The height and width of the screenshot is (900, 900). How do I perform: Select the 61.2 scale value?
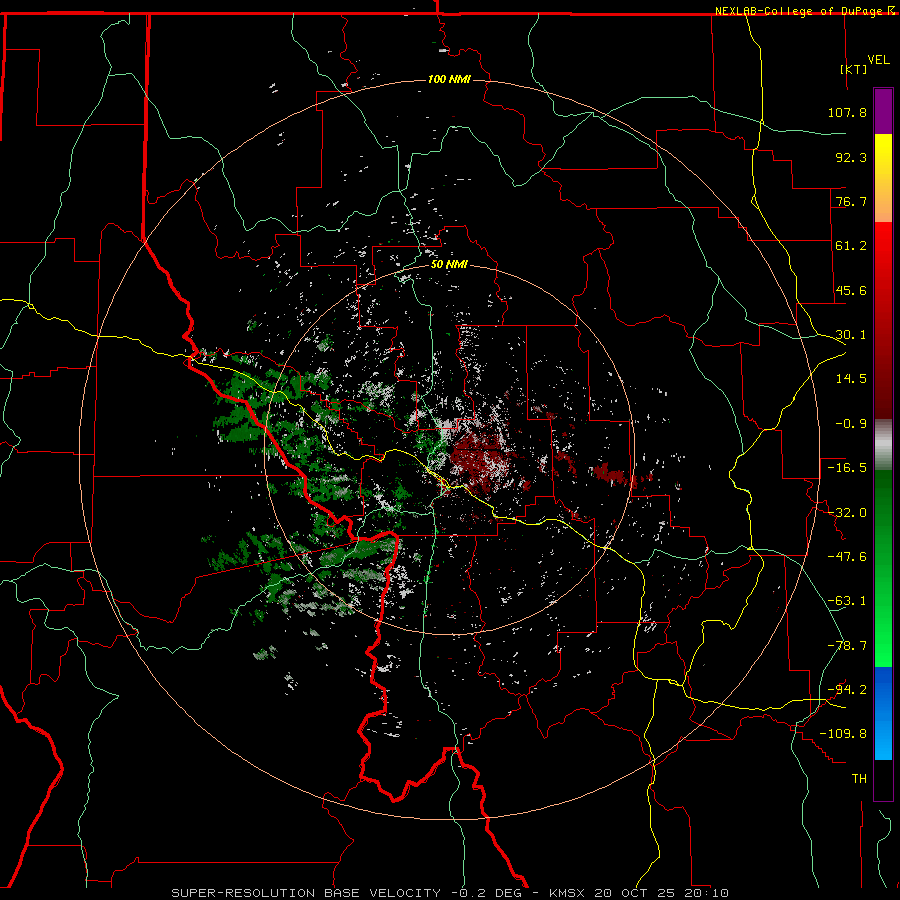(x=851, y=246)
